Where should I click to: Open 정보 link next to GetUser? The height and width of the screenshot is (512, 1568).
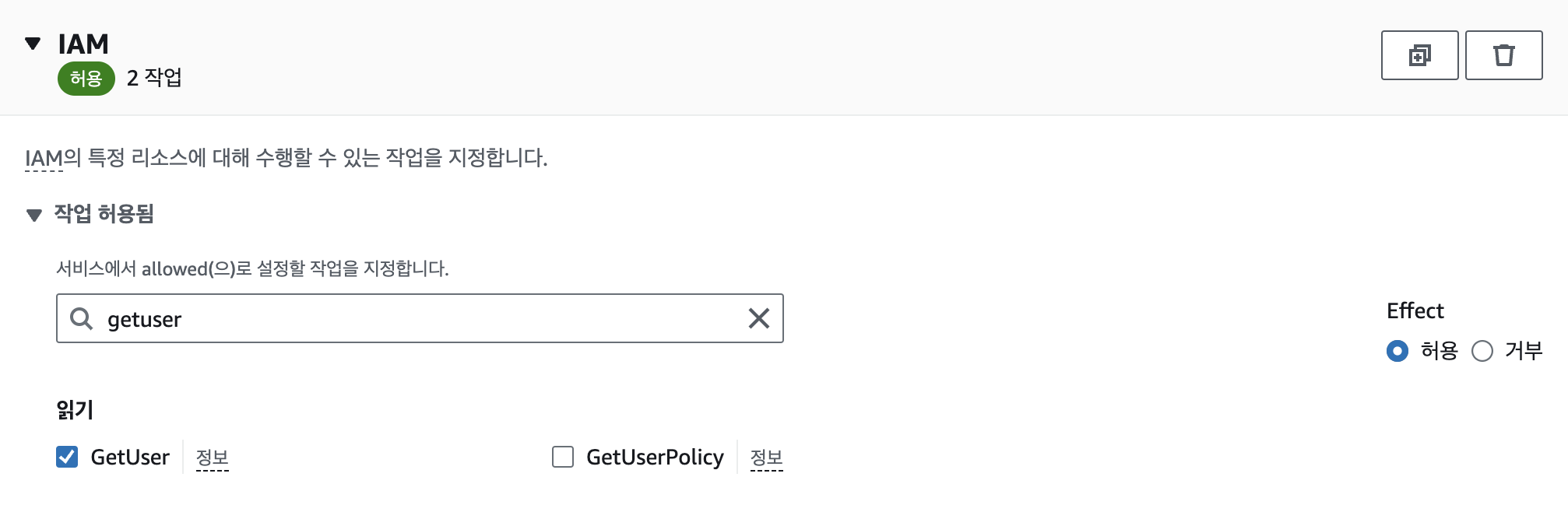[212, 458]
